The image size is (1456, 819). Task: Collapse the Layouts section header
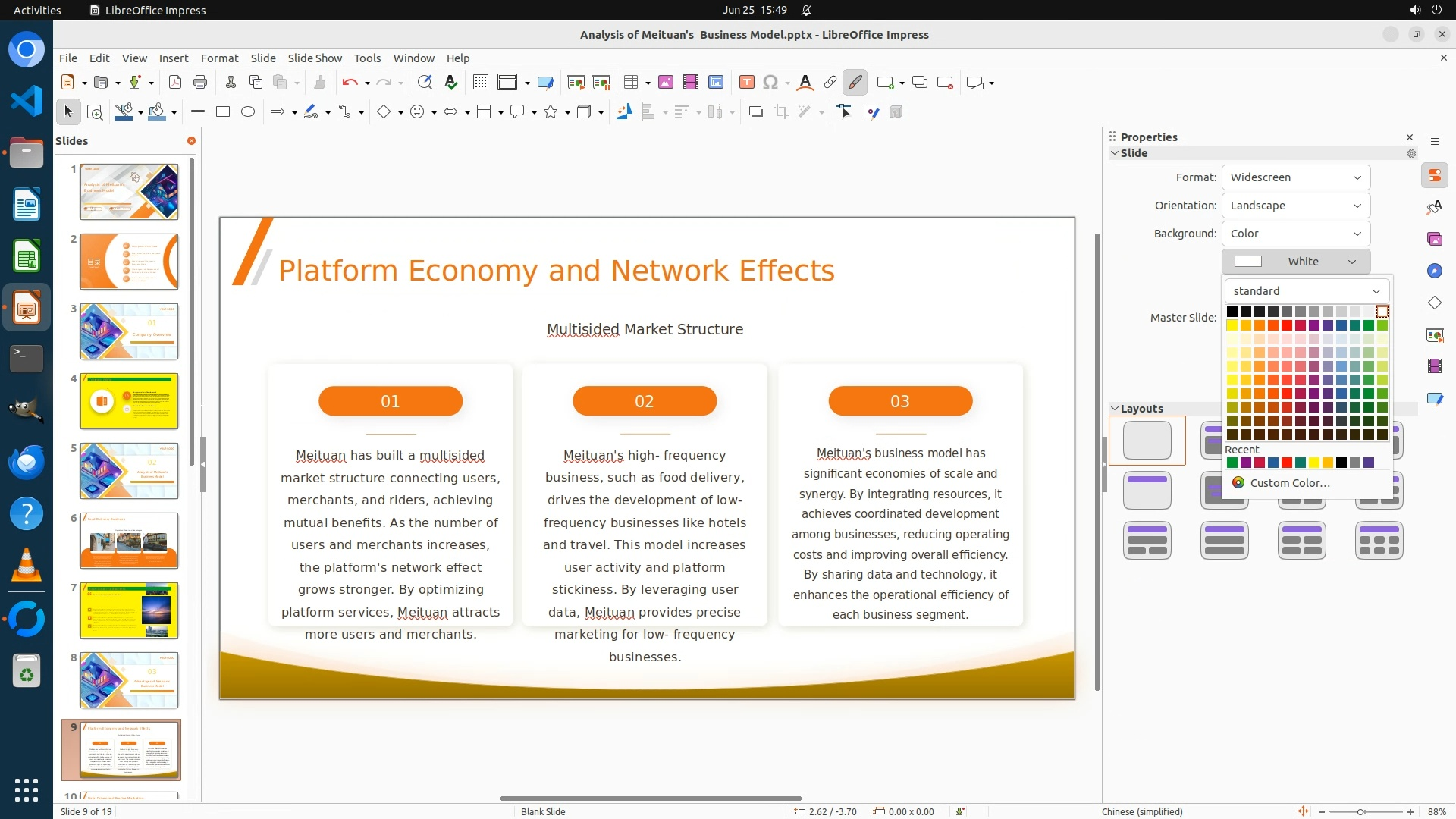(x=1141, y=409)
